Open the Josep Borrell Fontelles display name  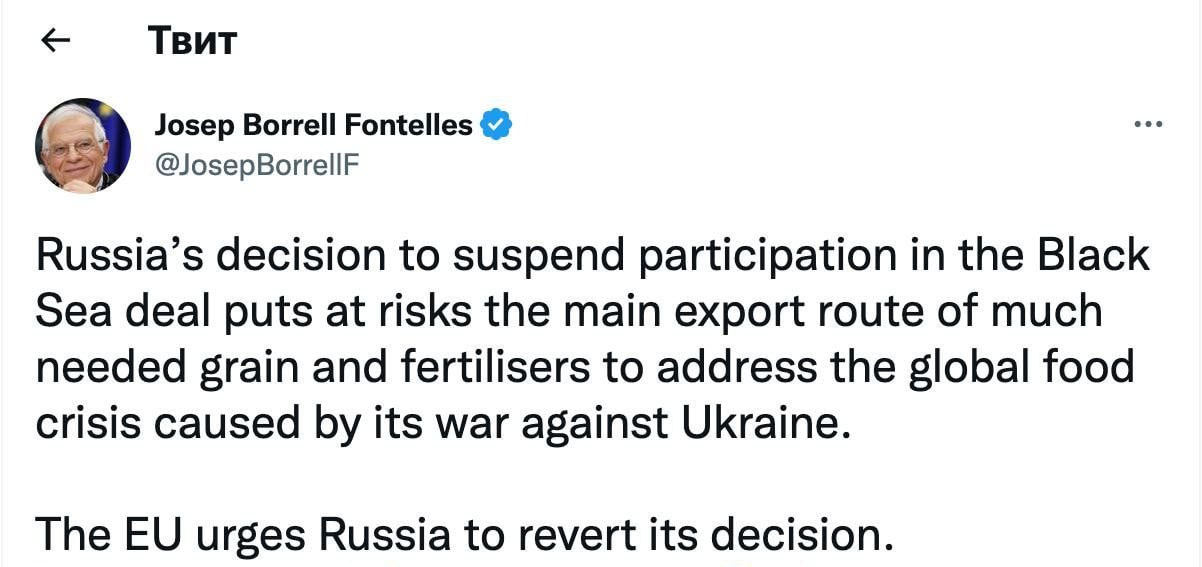click(314, 125)
